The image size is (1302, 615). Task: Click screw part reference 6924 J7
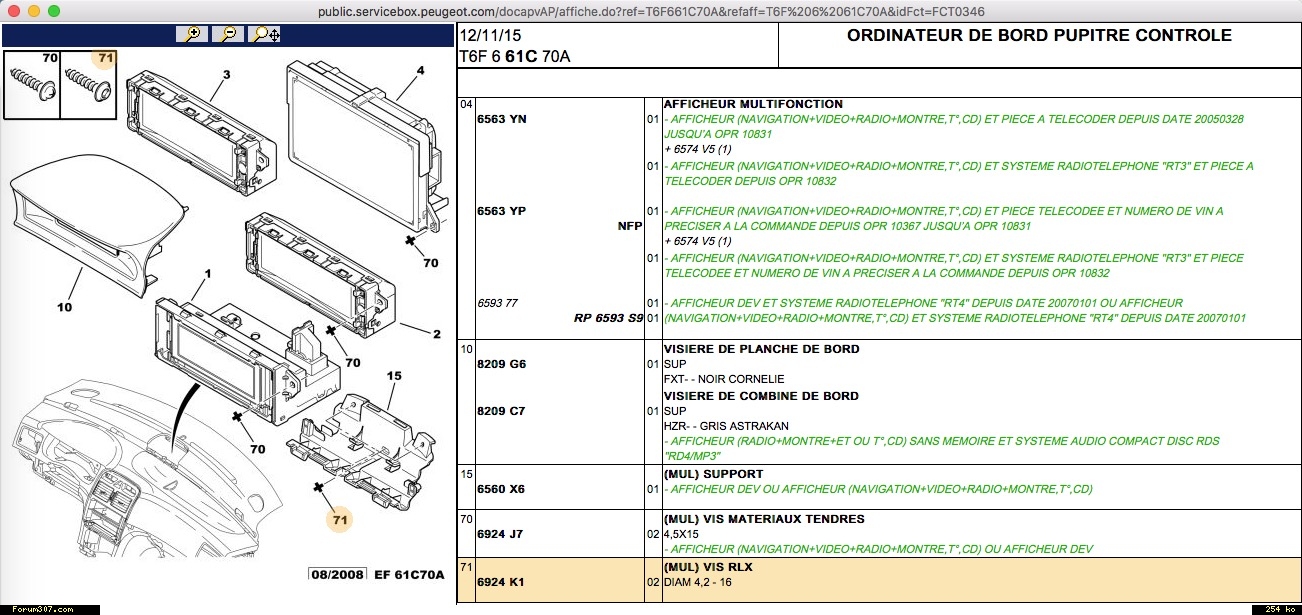click(502, 534)
